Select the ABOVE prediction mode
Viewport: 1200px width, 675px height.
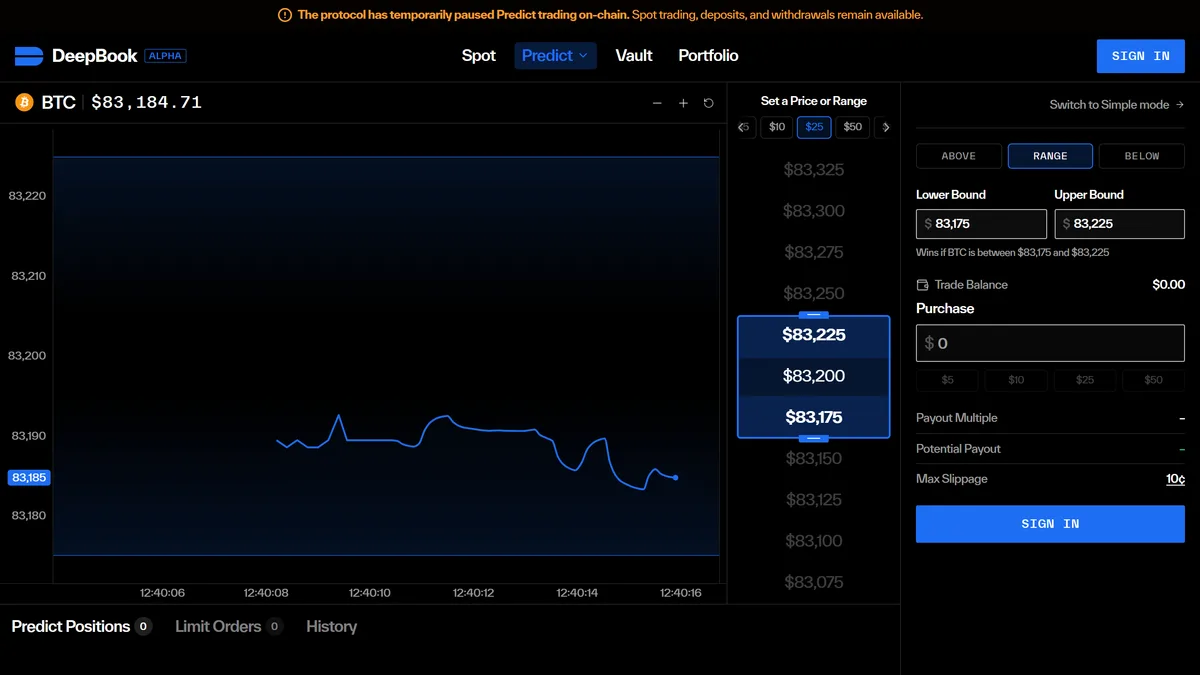pos(958,156)
